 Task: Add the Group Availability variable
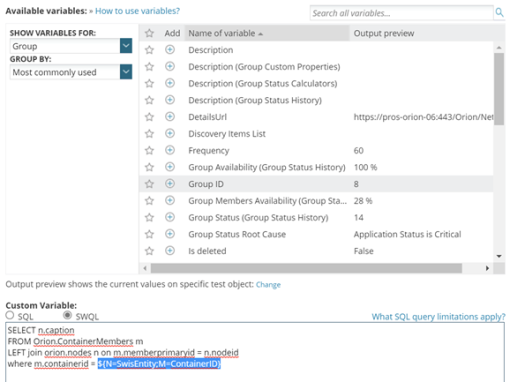[x=170, y=167]
